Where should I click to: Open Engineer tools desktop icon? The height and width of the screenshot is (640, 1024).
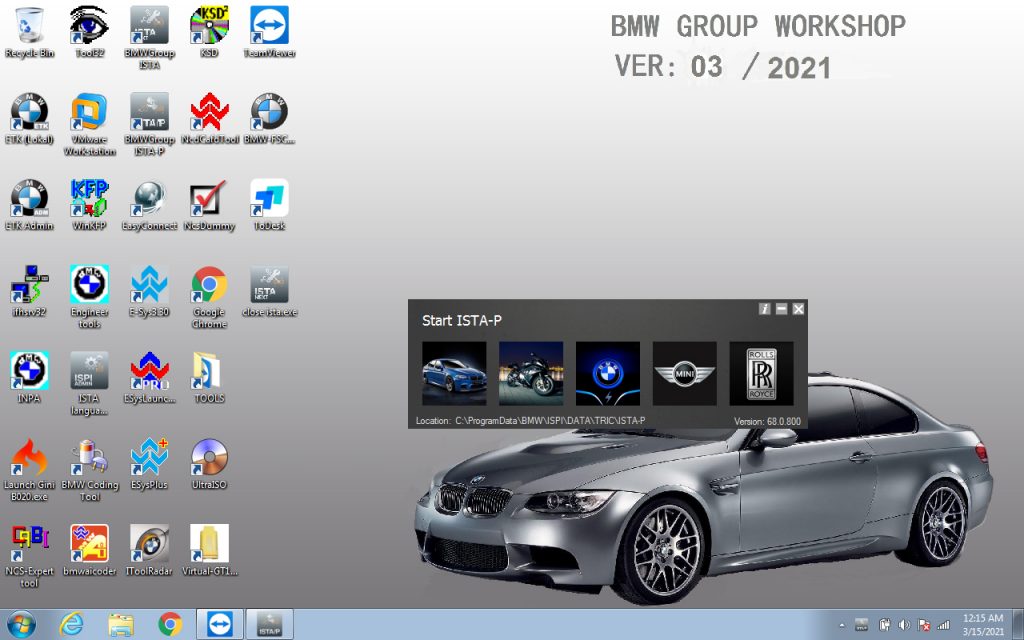click(89, 296)
